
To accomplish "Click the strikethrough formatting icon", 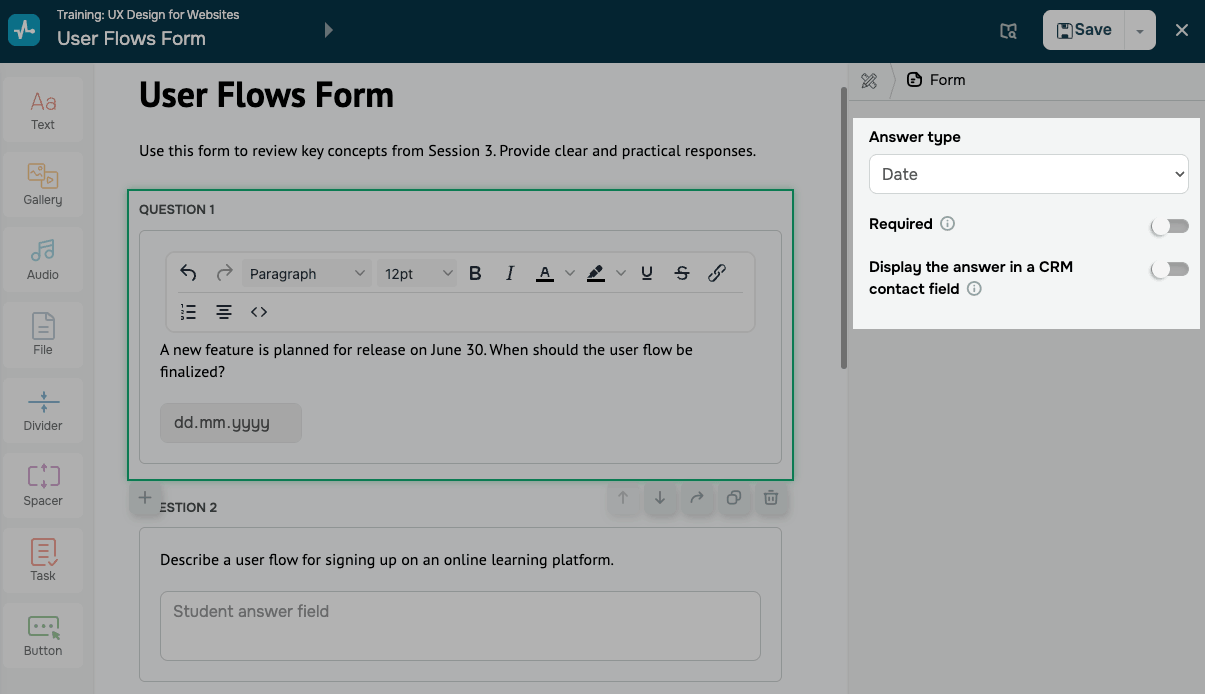I will click(682, 273).
